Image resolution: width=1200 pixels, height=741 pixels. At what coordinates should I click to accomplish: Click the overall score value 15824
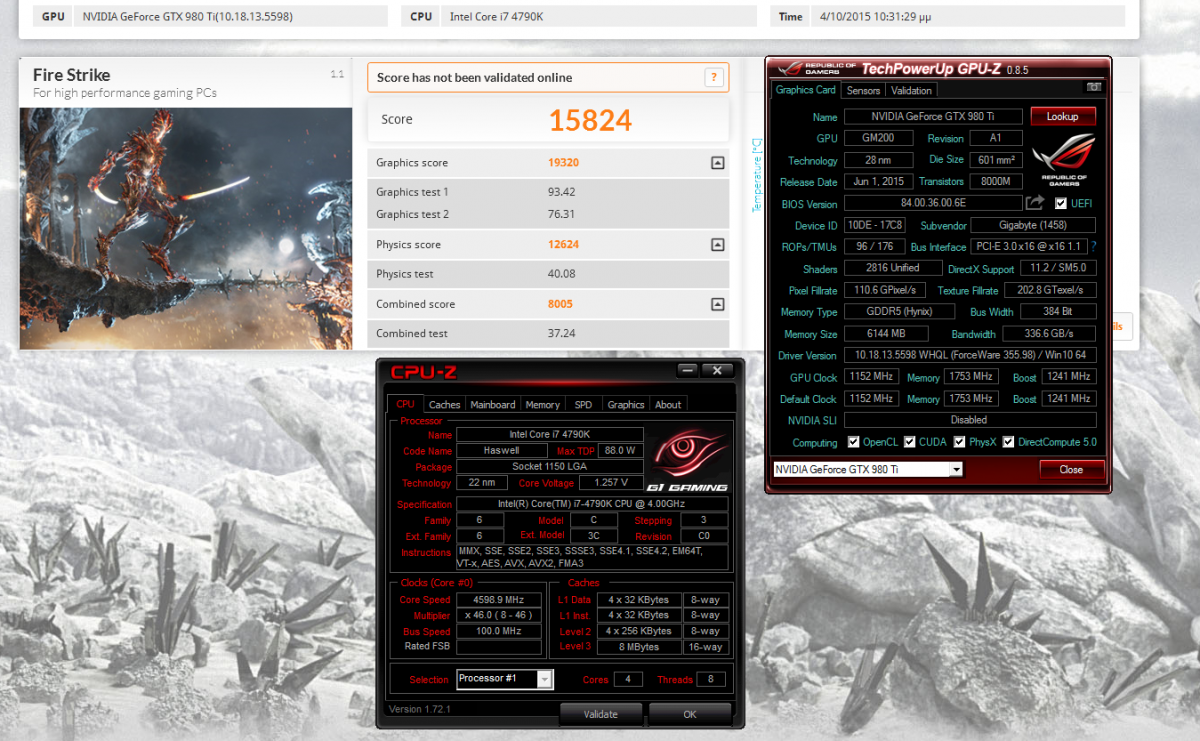click(590, 120)
